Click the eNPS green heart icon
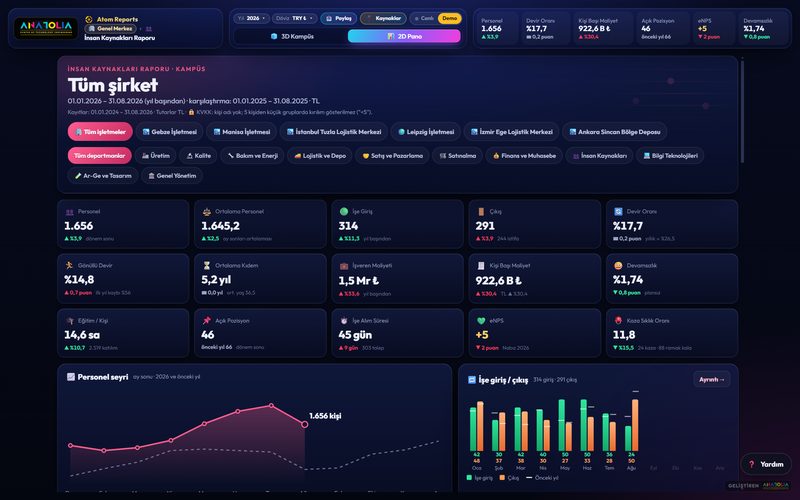The image size is (800, 500). [481, 321]
